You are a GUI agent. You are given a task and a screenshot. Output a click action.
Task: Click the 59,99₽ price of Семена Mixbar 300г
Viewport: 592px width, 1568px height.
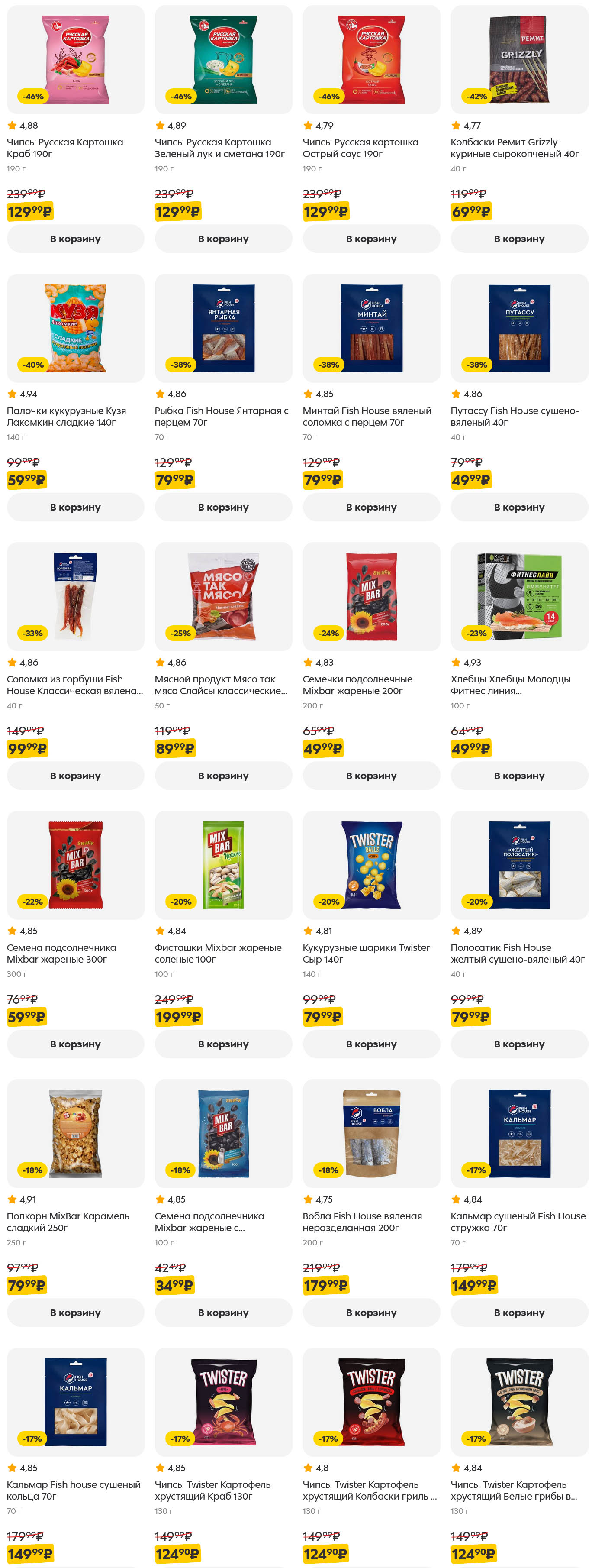click(27, 1016)
